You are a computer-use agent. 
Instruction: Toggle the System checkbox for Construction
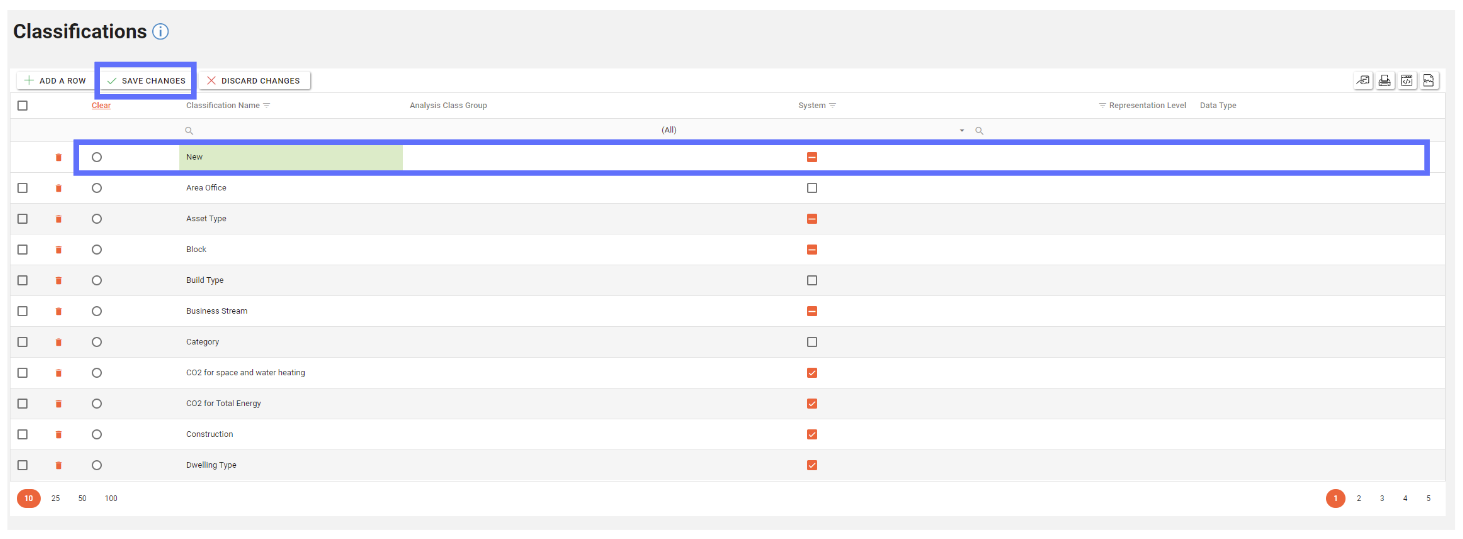click(812, 435)
